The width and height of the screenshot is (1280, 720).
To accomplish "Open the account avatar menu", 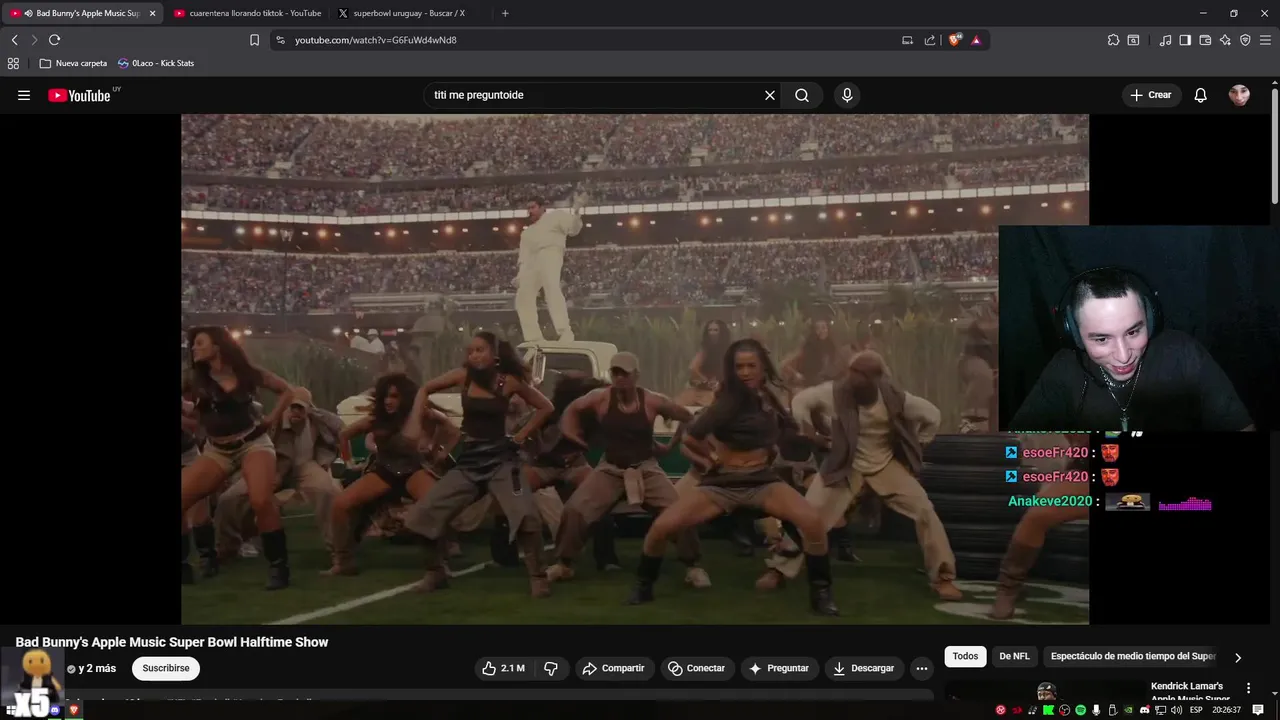I will point(1239,95).
